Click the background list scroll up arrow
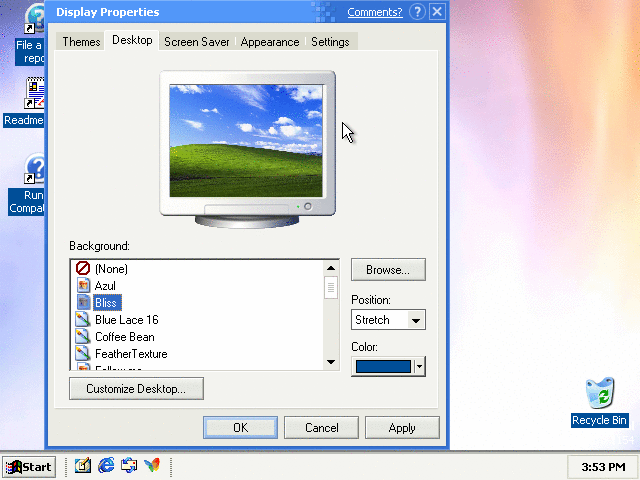Viewport: 640px width, 480px height. coord(331,268)
